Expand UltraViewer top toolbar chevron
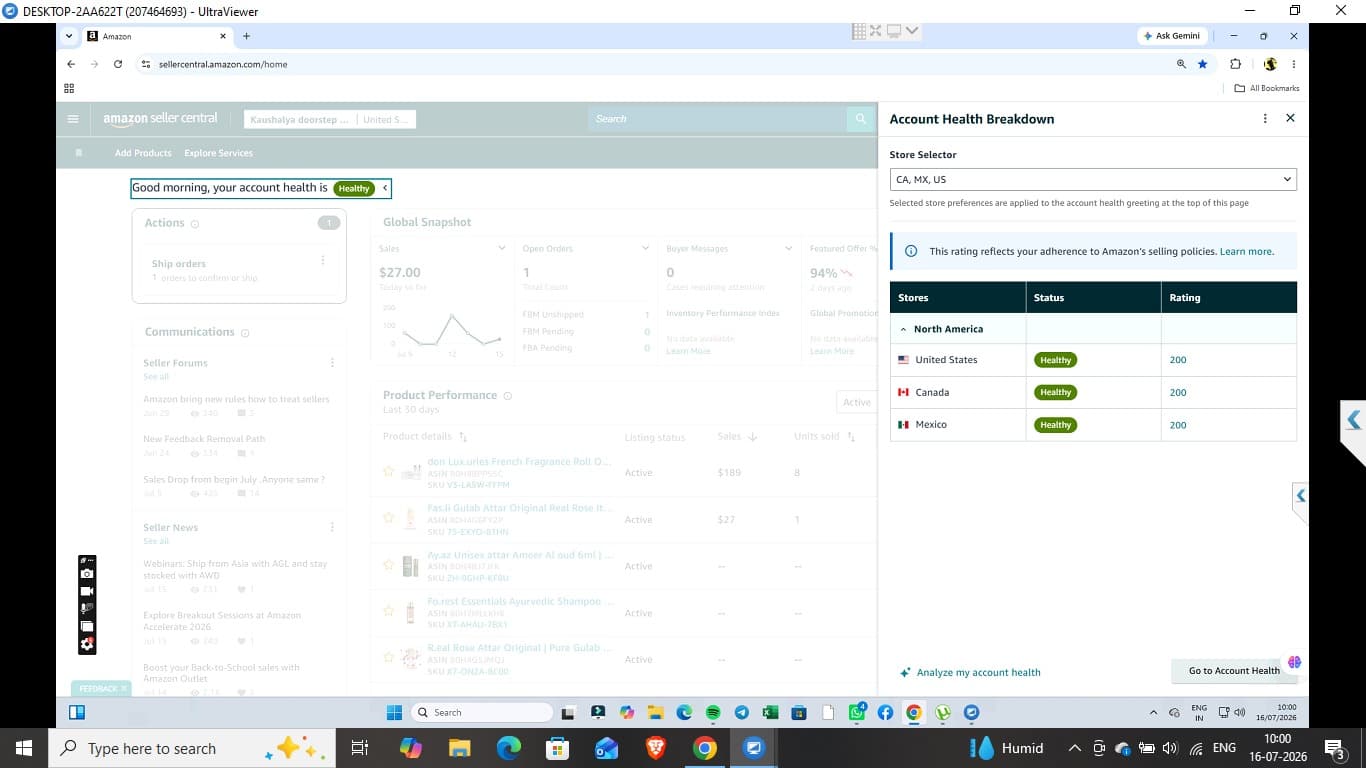 (912, 31)
